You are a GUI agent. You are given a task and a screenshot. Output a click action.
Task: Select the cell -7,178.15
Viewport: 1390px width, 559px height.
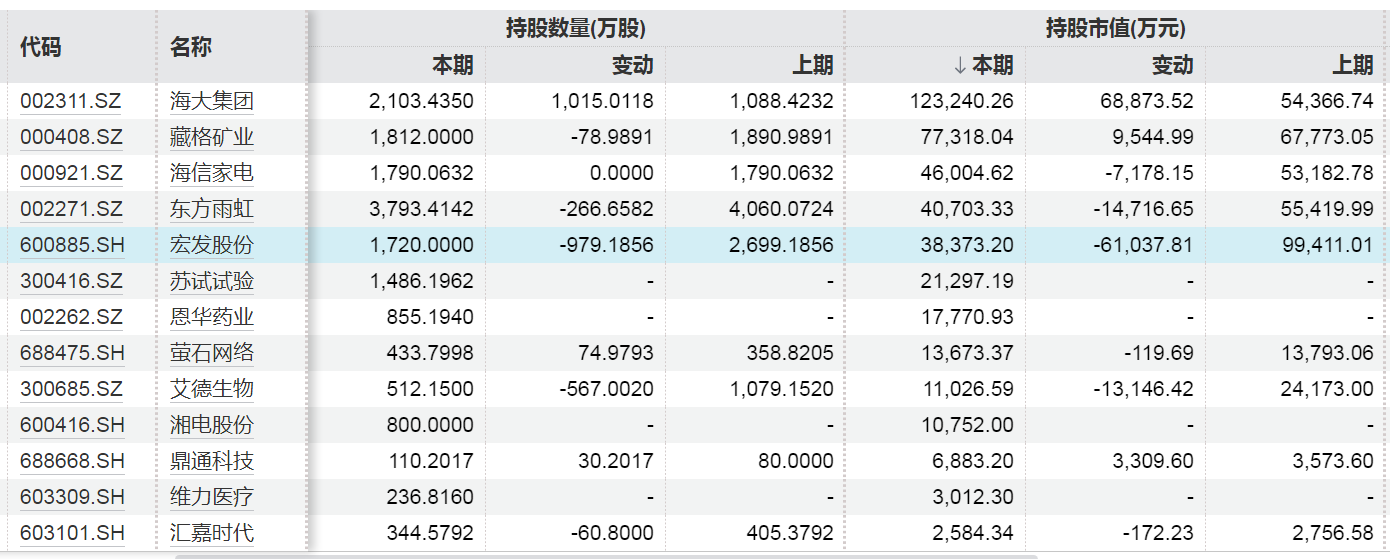[x=1149, y=173]
